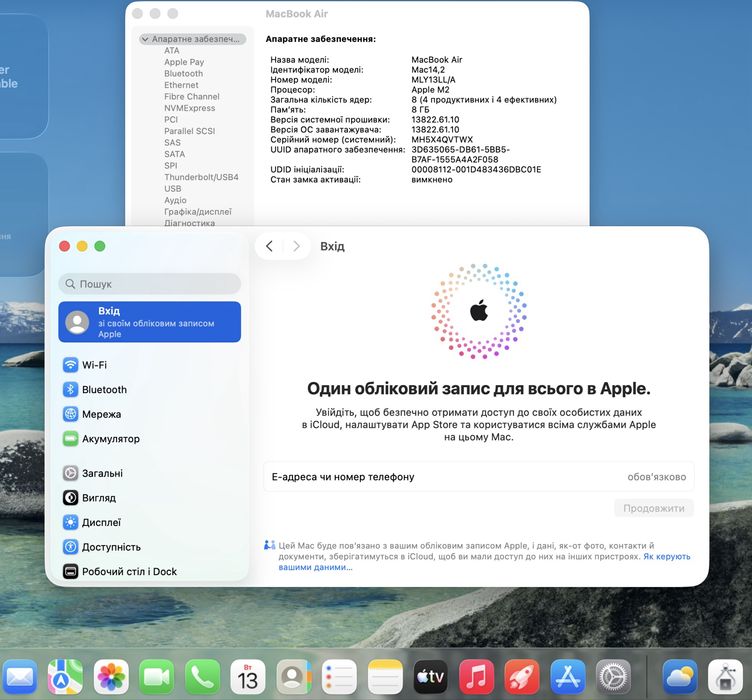Viewport: 752px width, 700px height.
Task: Select NVMExpress hardware item
Action: point(190,108)
